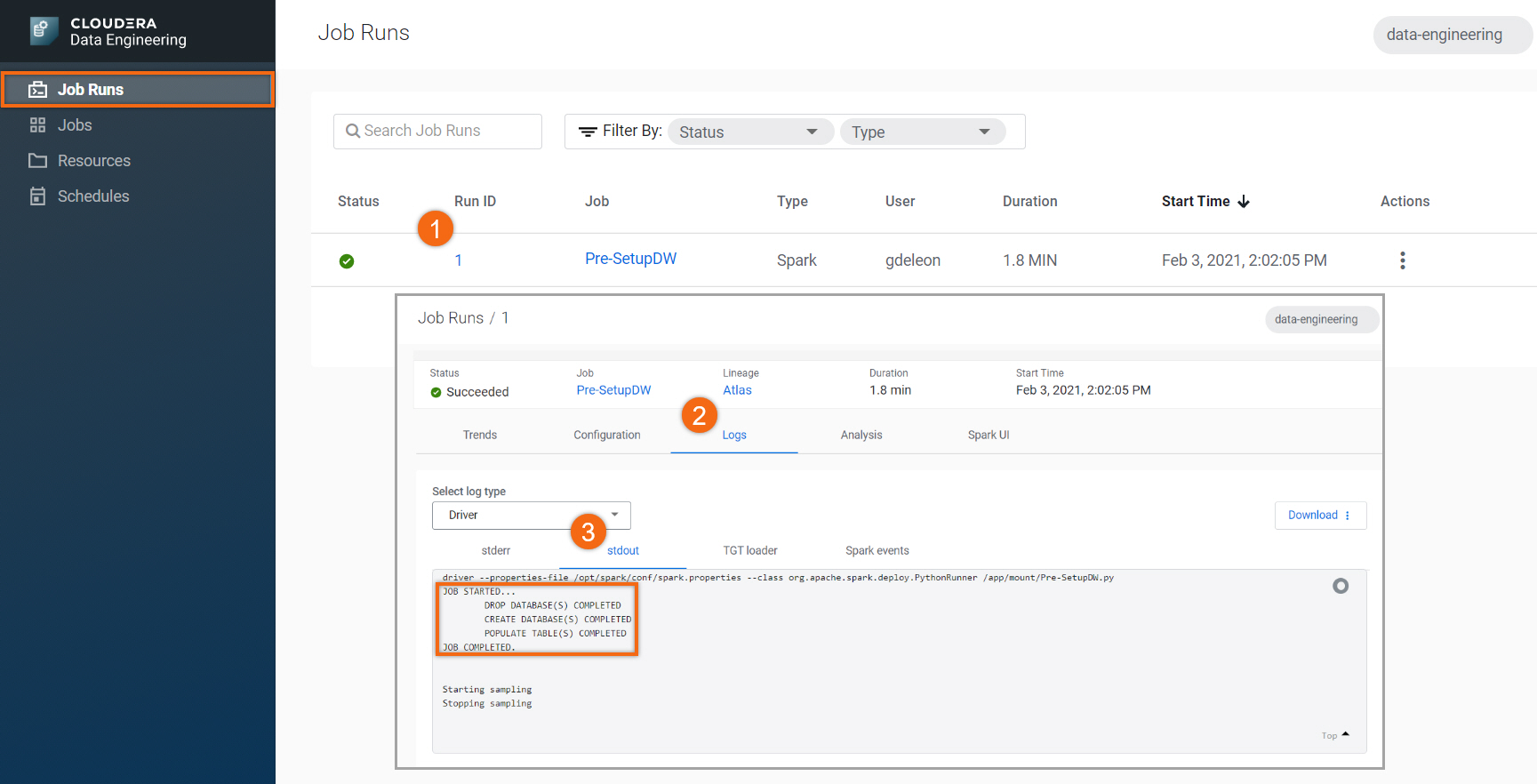Click the Stopping sampling log line
The height and width of the screenshot is (784, 1537).
pos(487,704)
